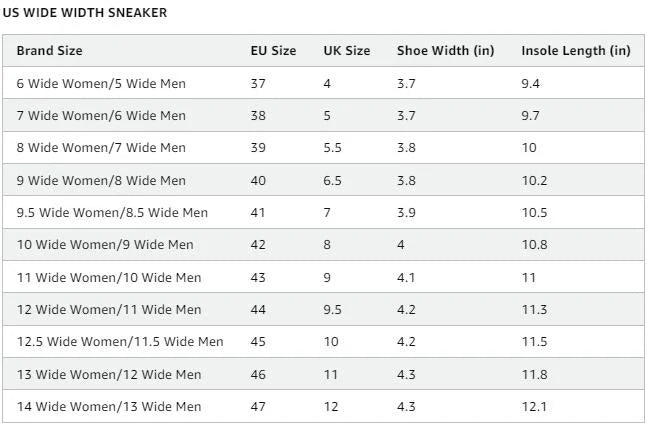
Task: Select the 12.5 Wide Women/11.5 Wide Men row
Action: pyautogui.click(x=120, y=342)
